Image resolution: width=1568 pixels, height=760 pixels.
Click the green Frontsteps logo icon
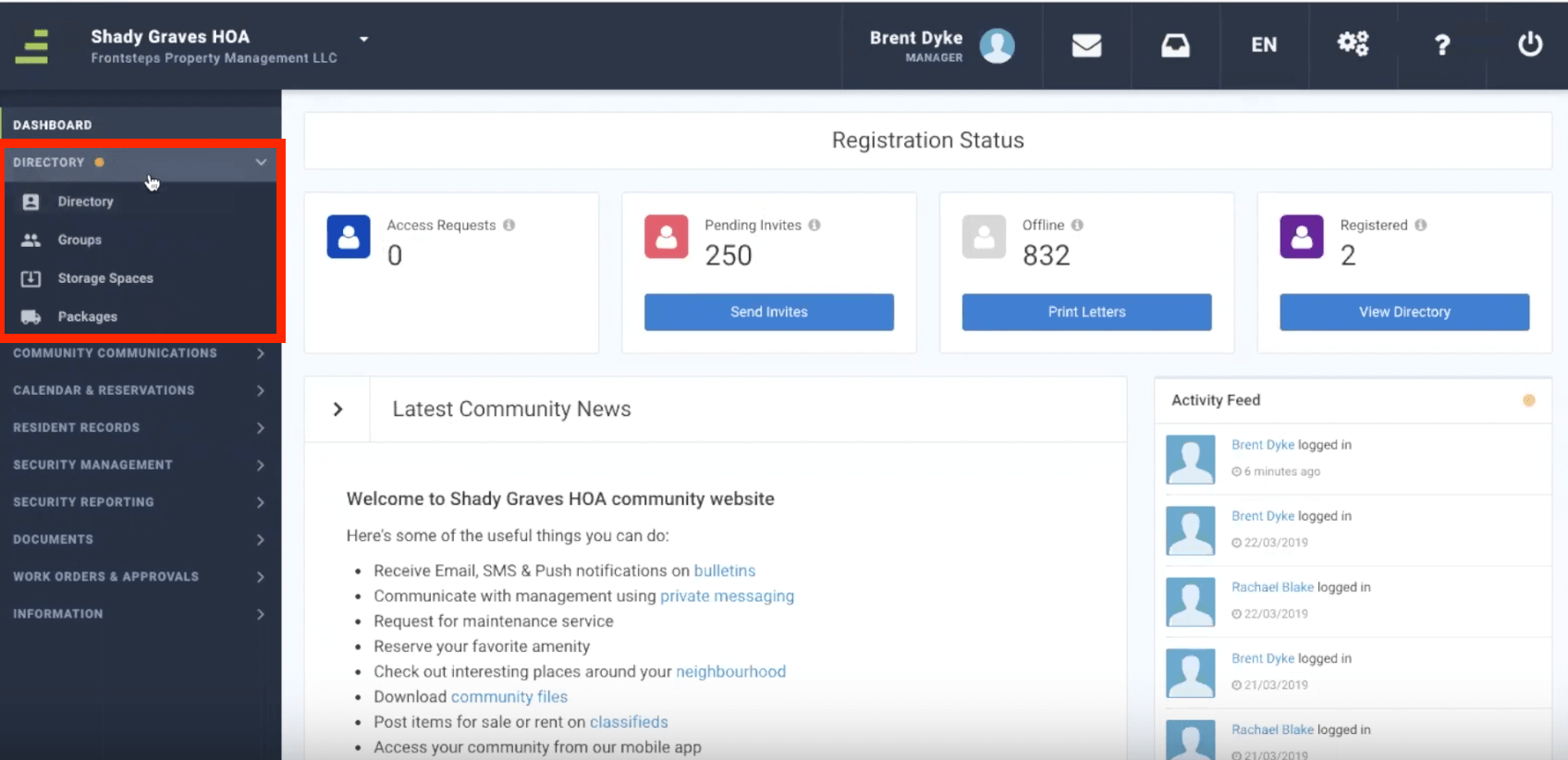click(x=32, y=46)
